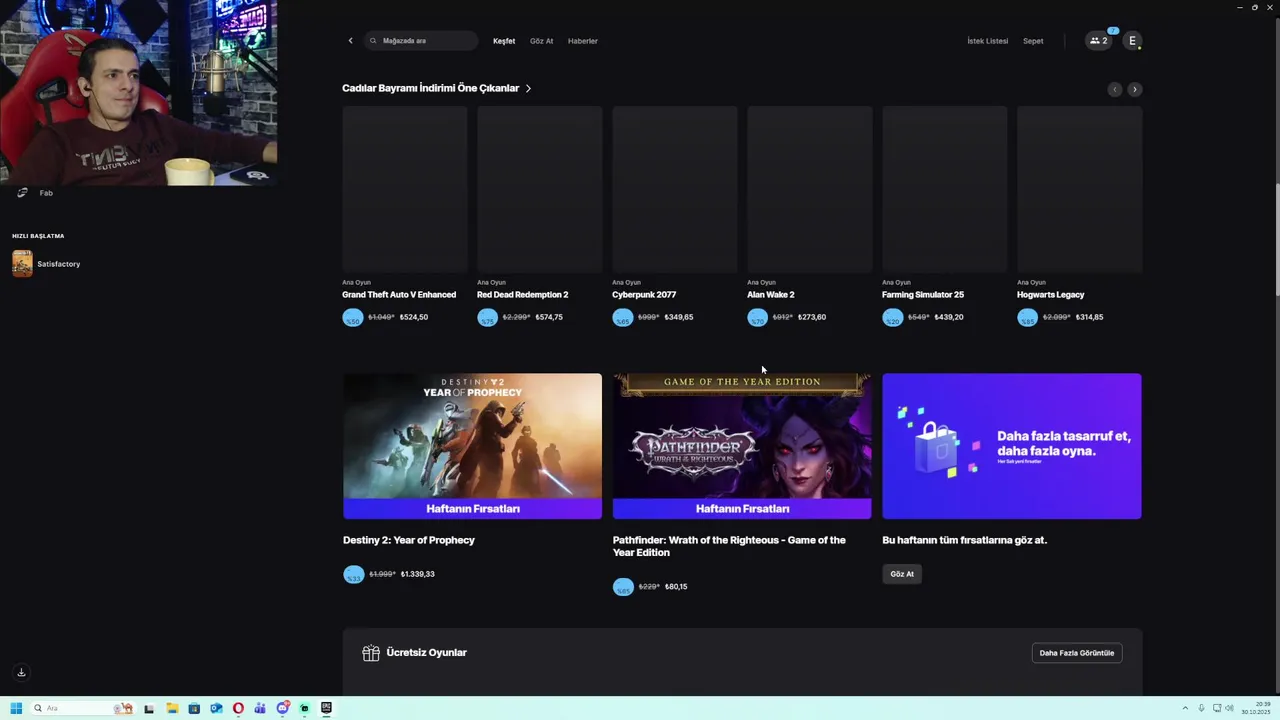Open Hogwarts Legacy title
1280x720 pixels.
(1051, 295)
